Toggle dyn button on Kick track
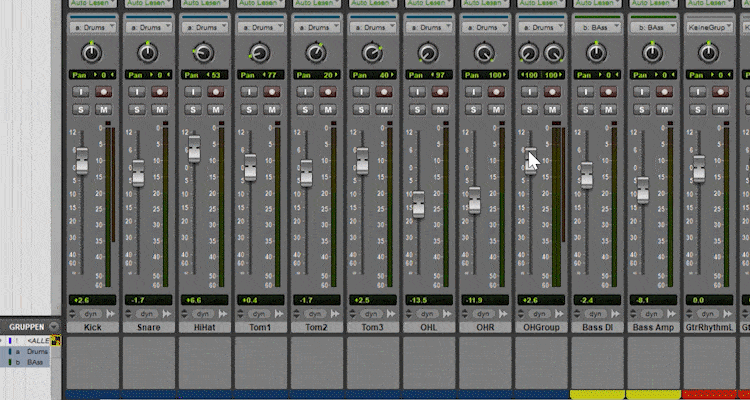This screenshot has width=750, height=400. [90, 314]
